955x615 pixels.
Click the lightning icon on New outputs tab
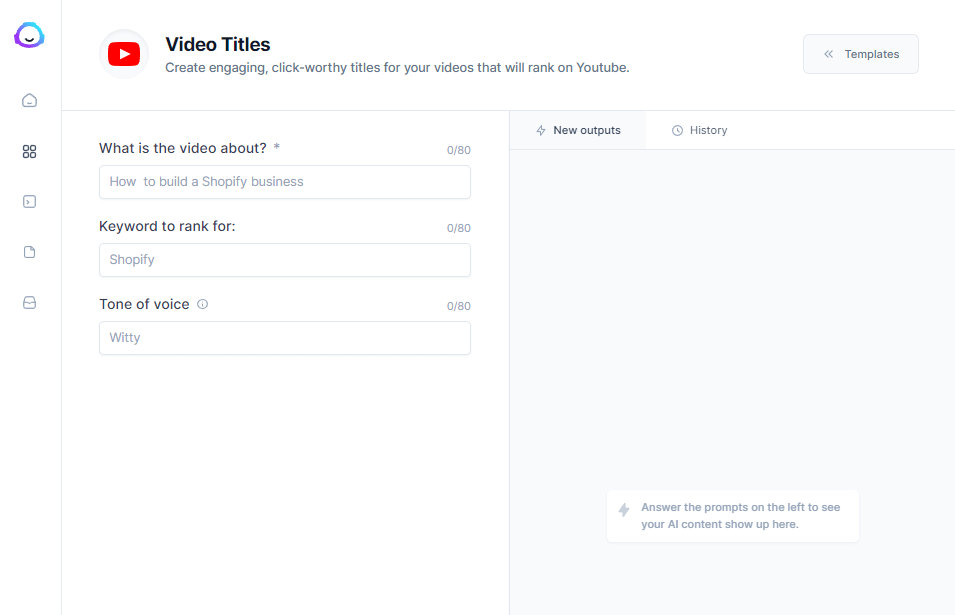pos(540,130)
